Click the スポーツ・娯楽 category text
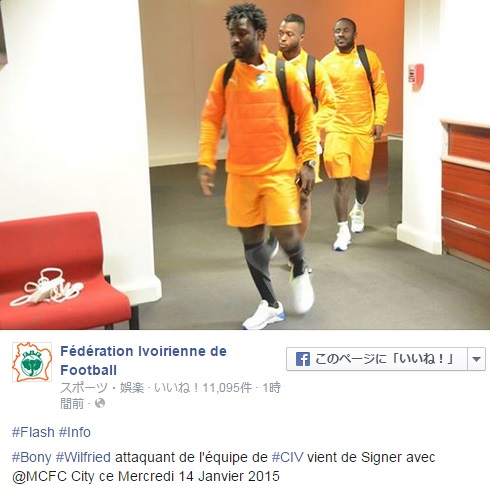Screen dimensions: 490x494 click(102, 387)
